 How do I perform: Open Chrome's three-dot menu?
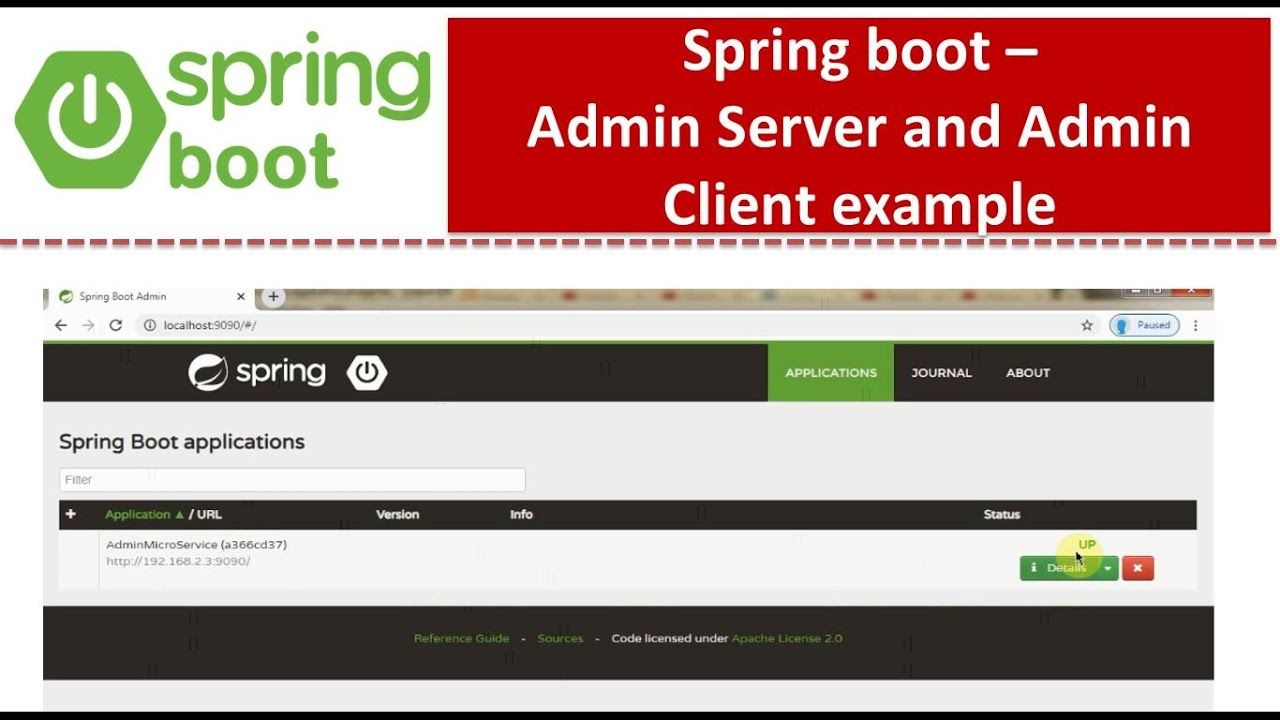1196,325
